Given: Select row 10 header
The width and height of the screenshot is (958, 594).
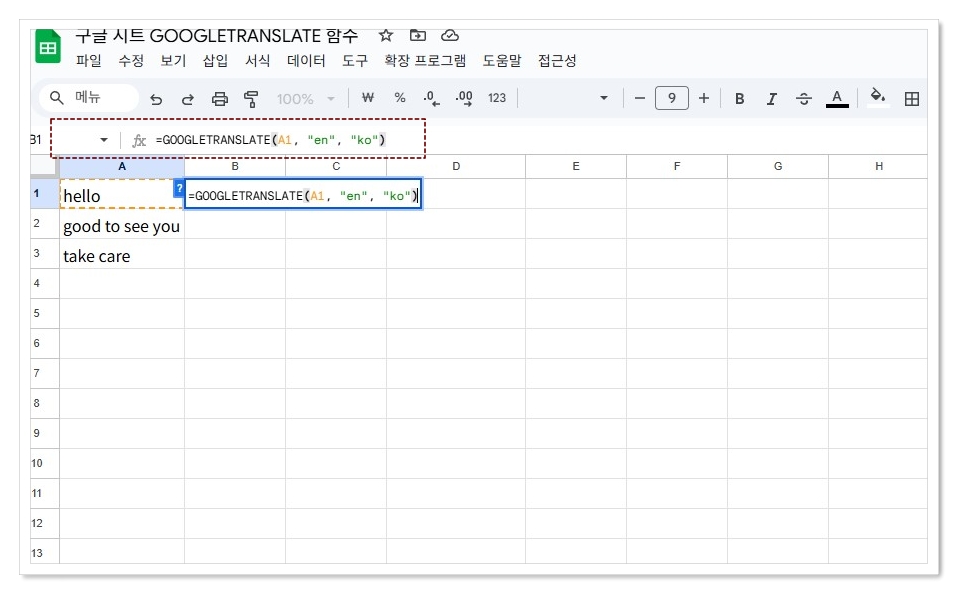Looking at the screenshot, I should (45, 463).
